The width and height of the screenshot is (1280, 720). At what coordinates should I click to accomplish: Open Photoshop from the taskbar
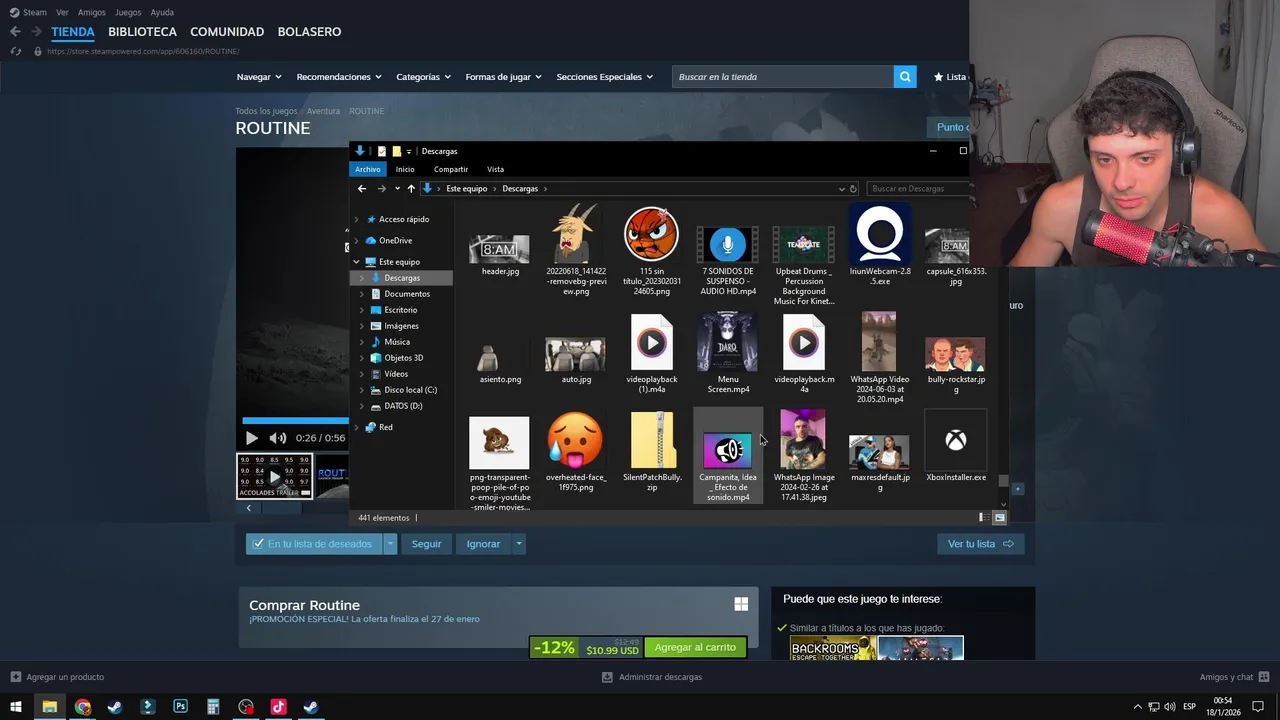pos(180,707)
